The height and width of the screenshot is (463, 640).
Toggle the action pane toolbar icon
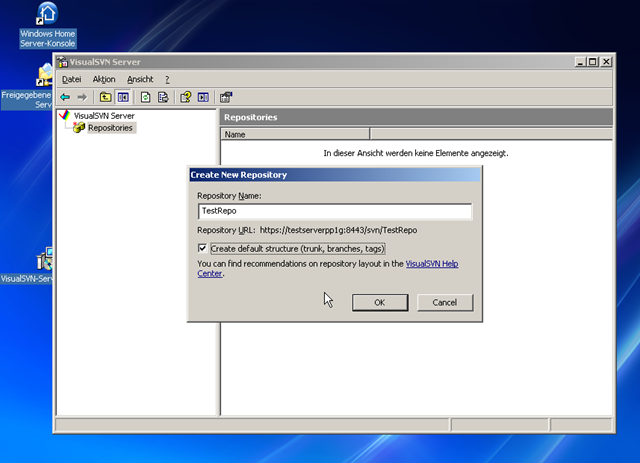(x=203, y=97)
